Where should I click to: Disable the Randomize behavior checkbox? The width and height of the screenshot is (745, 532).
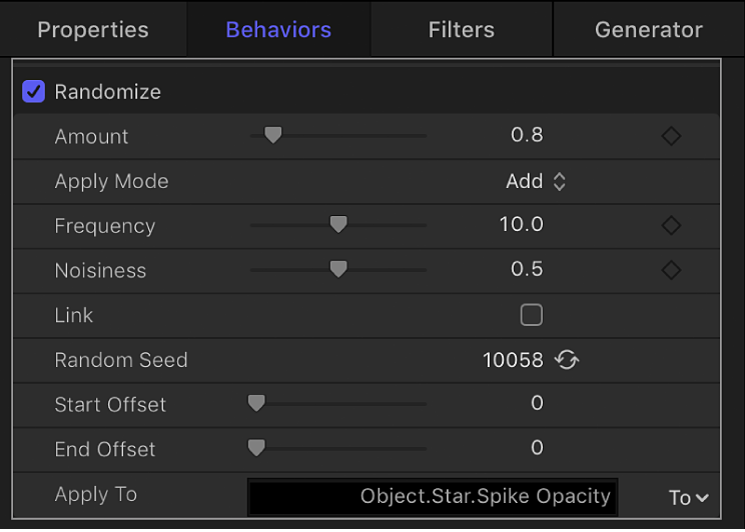tap(34, 92)
